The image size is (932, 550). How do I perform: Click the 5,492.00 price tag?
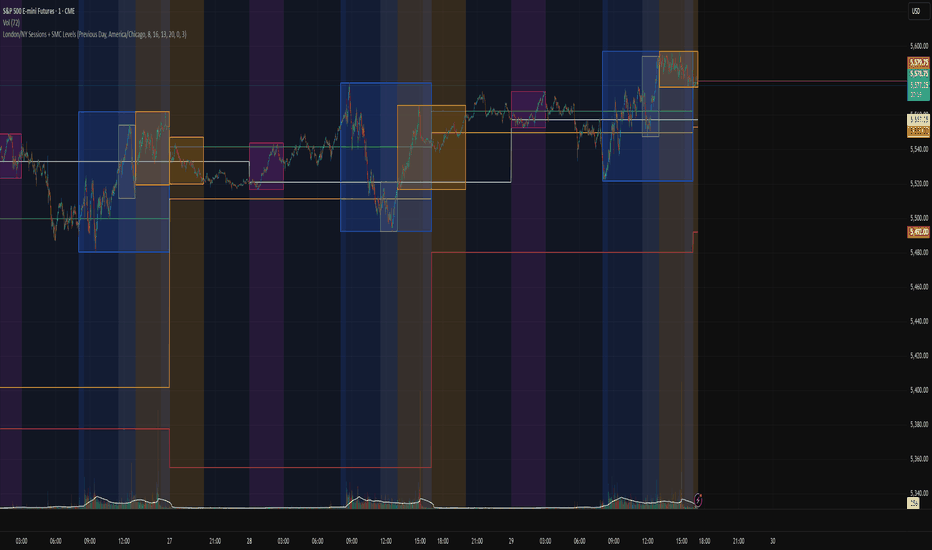coord(918,232)
